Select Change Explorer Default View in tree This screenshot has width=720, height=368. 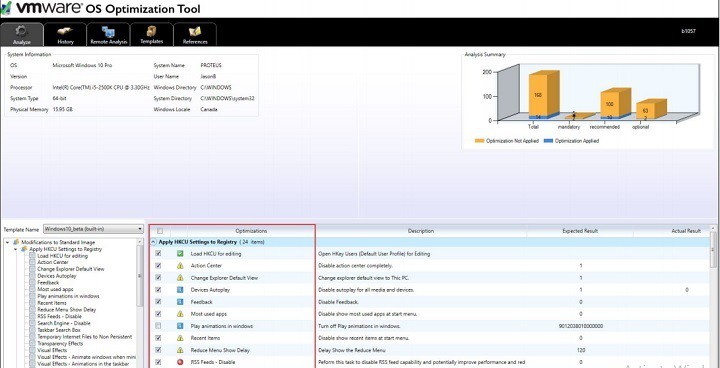71,269
